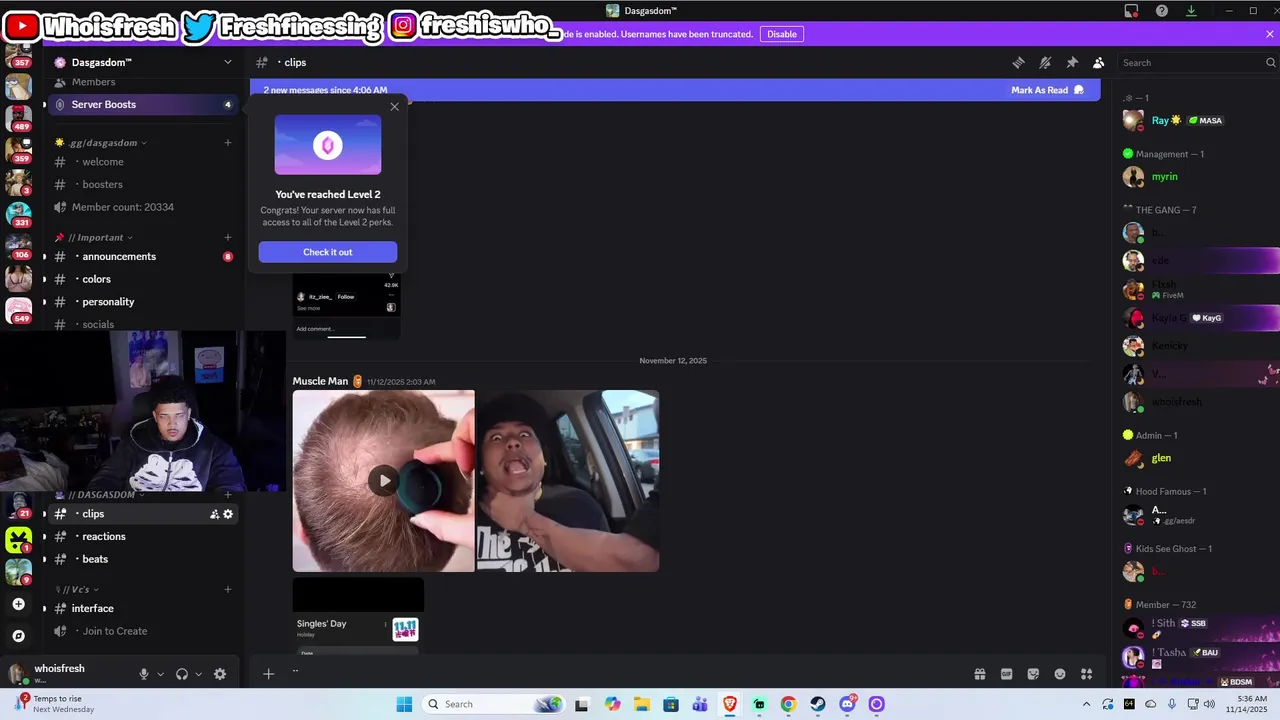Collapse the // Important category

pyautogui.click(x=94, y=238)
